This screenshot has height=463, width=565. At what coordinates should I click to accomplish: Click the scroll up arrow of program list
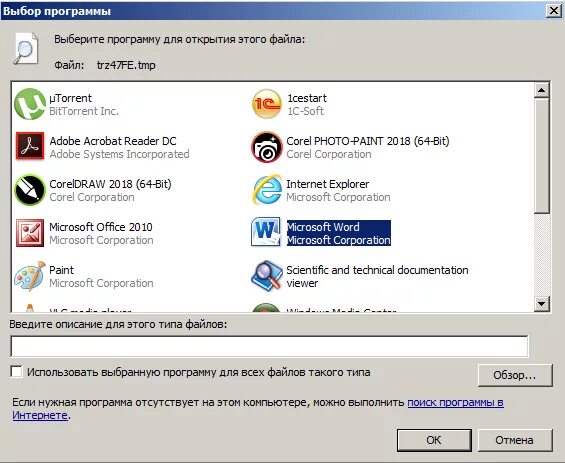pyautogui.click(x=542, y=90)
